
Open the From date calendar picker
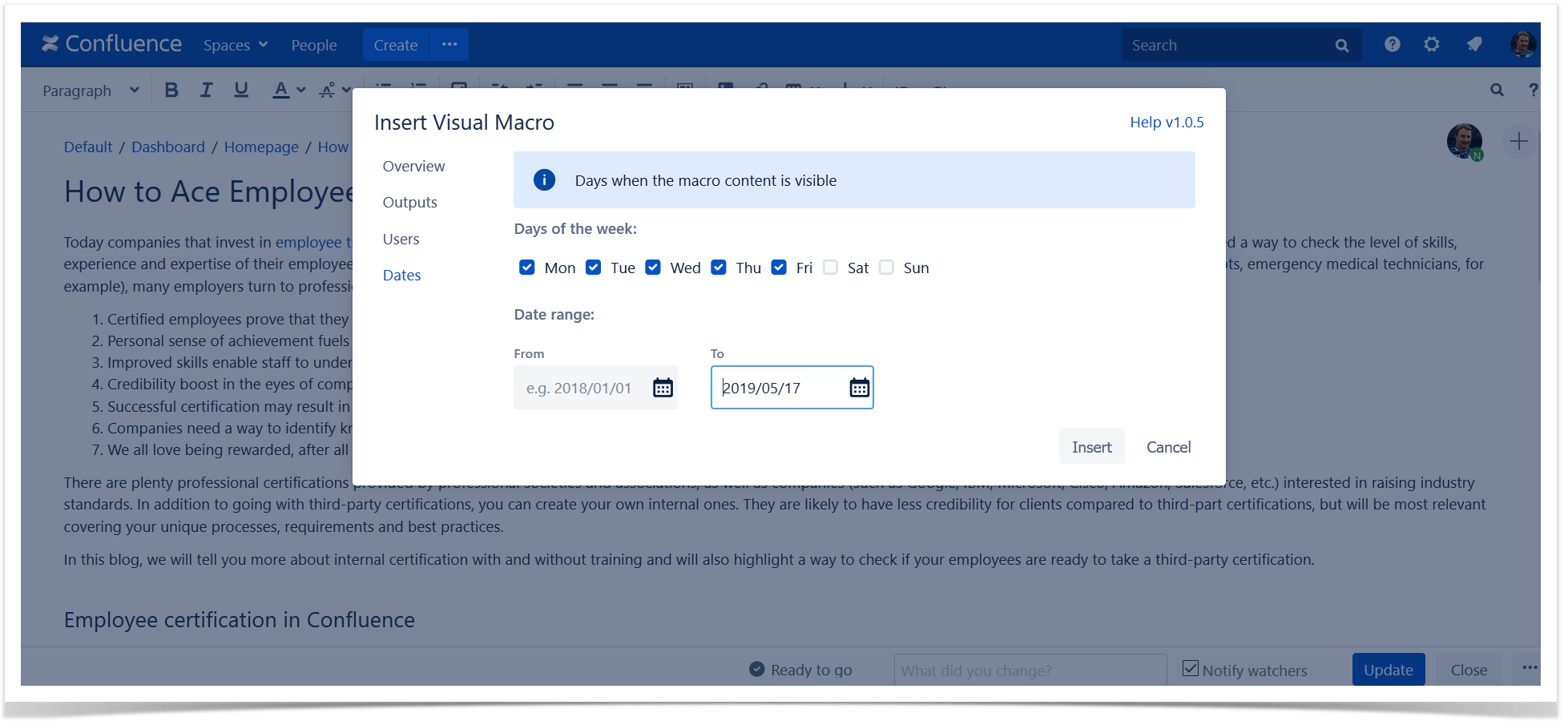(x=663, y=389)
